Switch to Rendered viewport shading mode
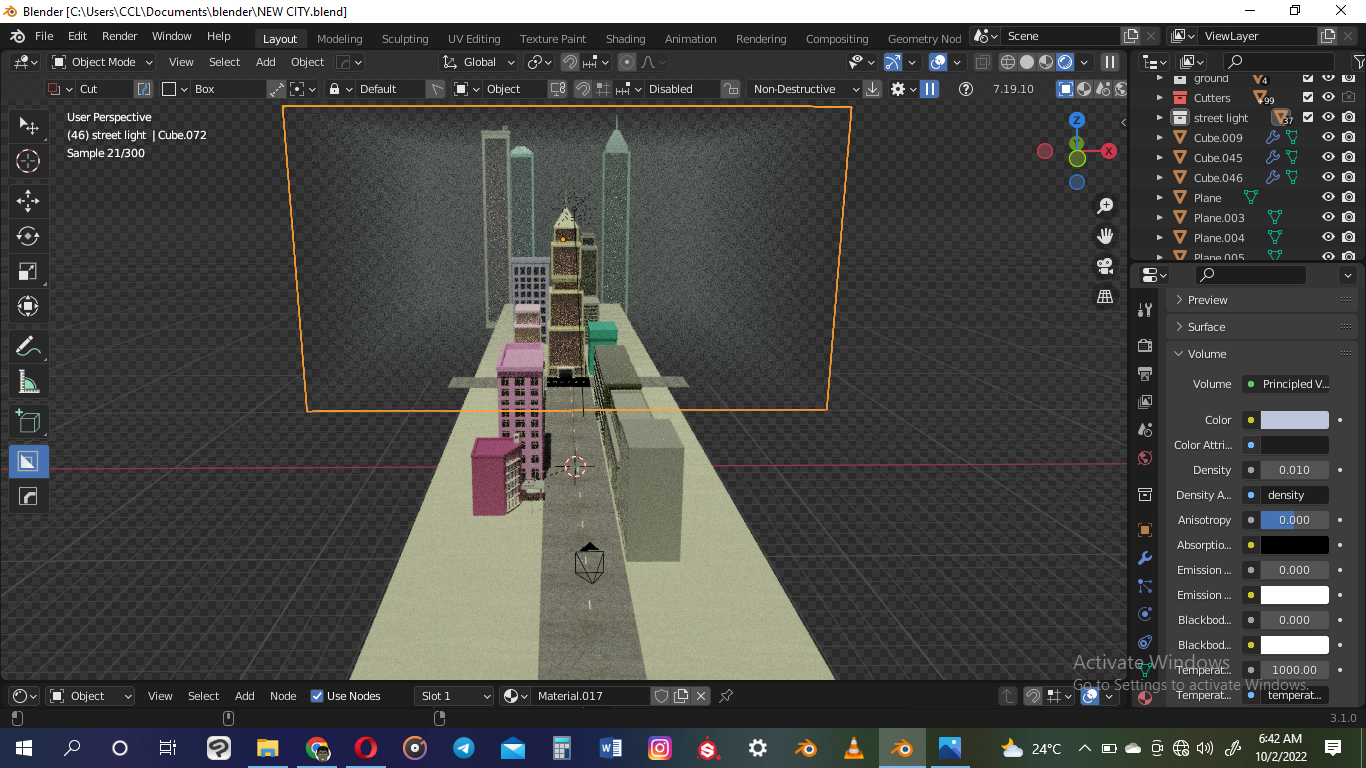Image resolution: width=1366 pixels, height=768 pixels. (1065, 62)
